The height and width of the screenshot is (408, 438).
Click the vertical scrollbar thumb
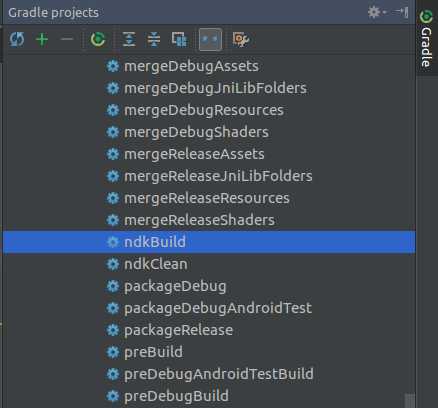click(x=410, y=401)
